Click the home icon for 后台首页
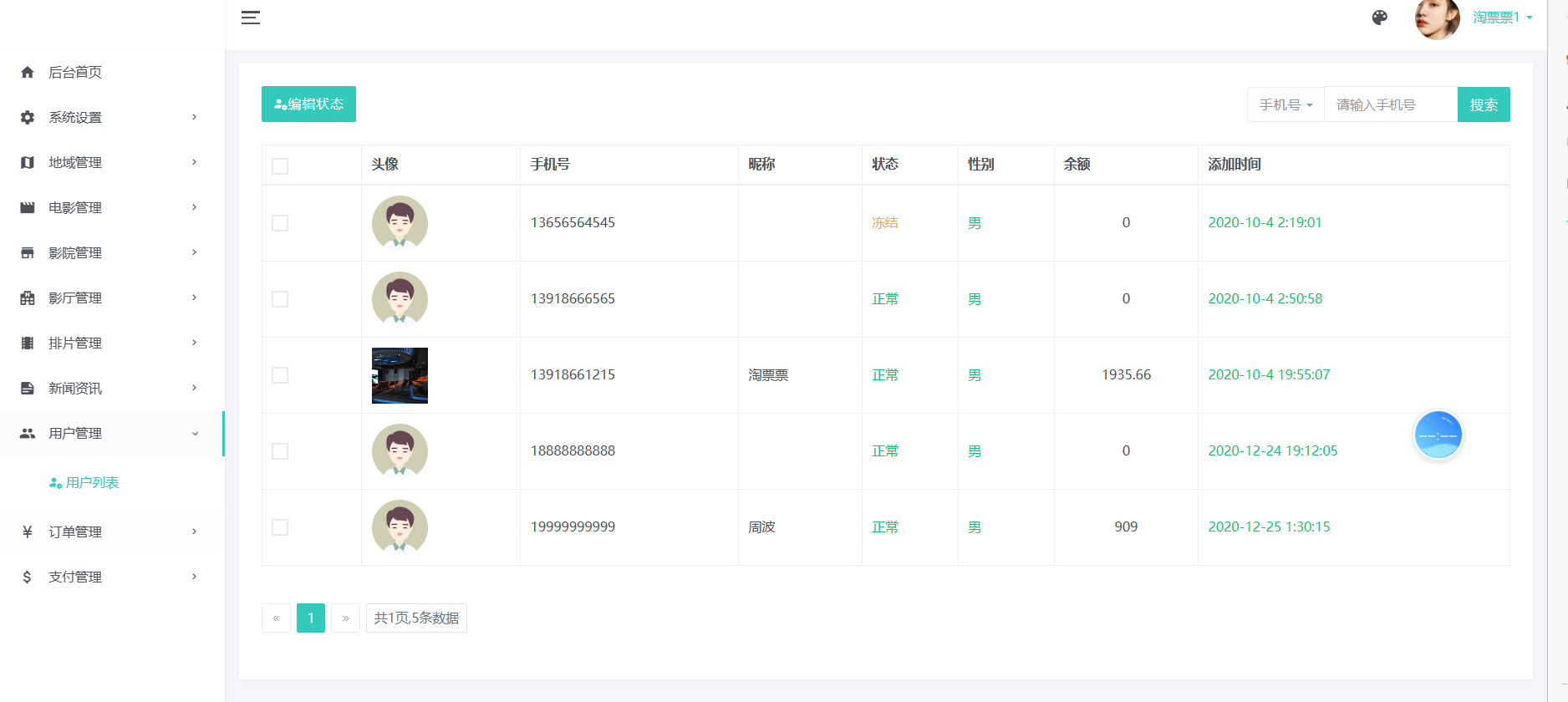1568x702 pixels. [x=28, y=73]
